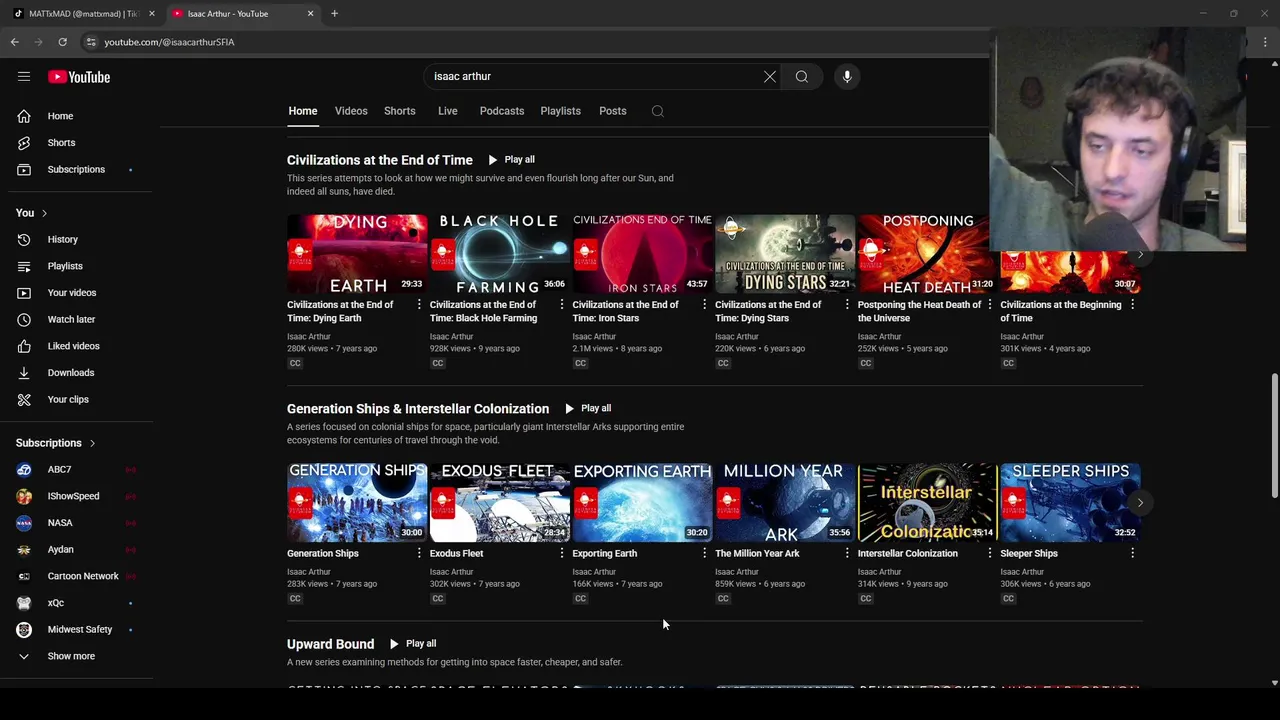
Task: Play all Civilizations at the End of Time
Action: coord(511,160)
